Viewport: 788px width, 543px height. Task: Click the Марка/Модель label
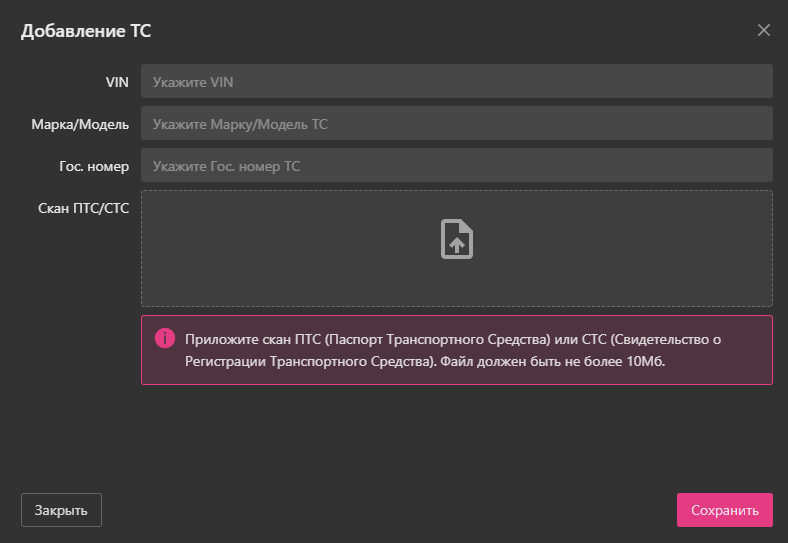(80, 124)
